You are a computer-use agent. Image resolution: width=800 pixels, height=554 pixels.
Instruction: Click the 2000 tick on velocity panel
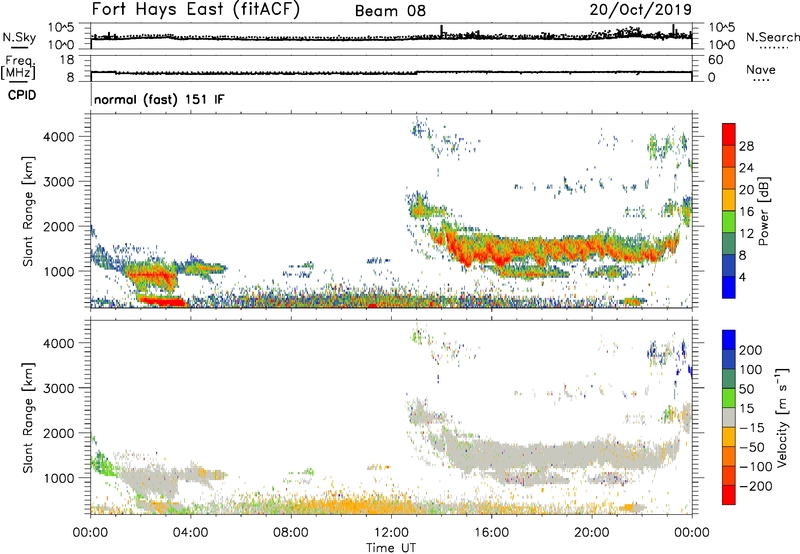tap(58, 433)
